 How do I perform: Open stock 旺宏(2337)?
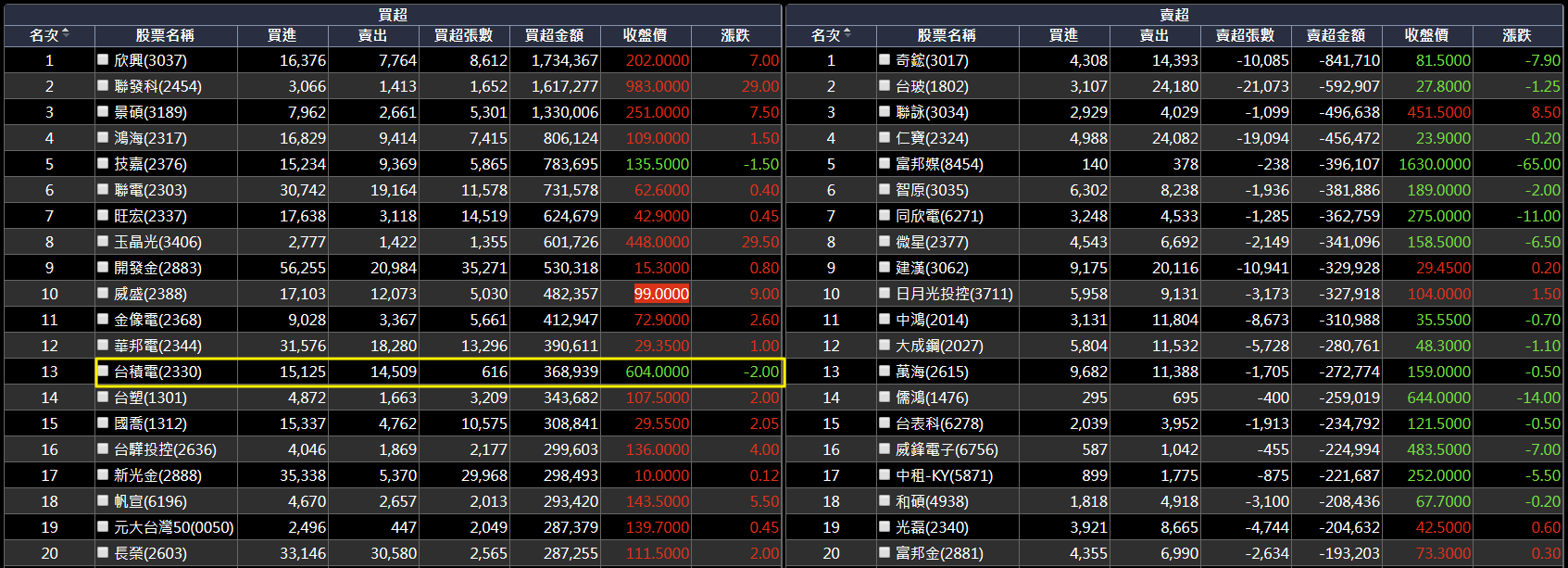pos(150,216)
